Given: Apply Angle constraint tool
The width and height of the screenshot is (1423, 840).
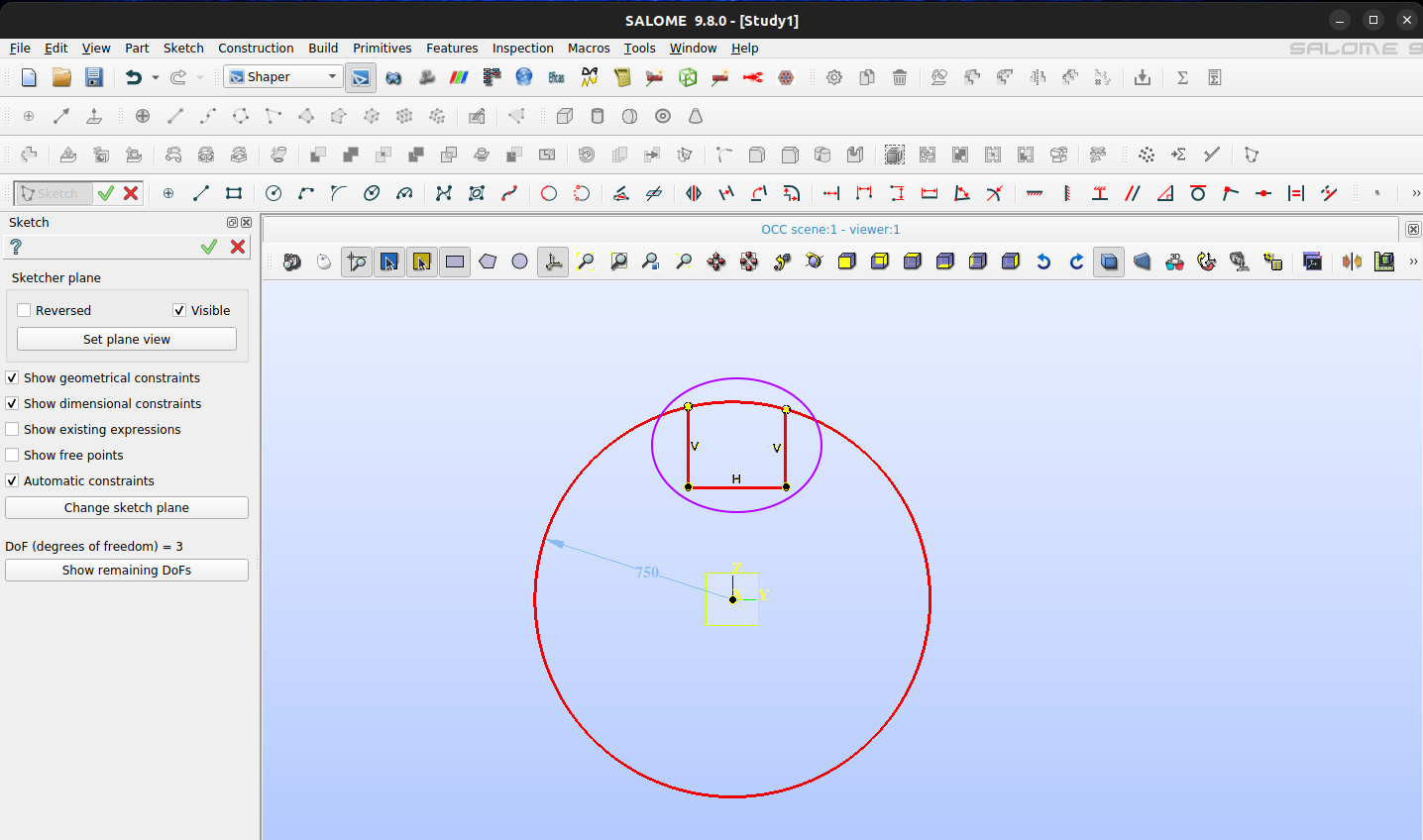Looking at the screenshot, I should point(962,193).
